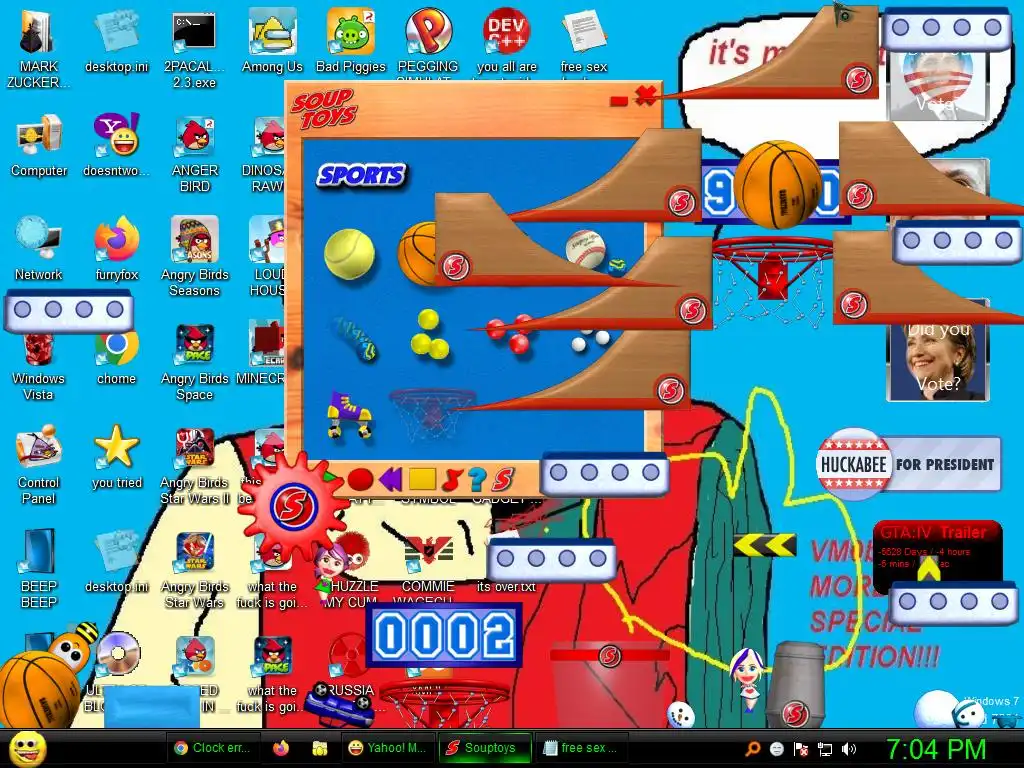Select the MARK ZUCKER desktop icon
The width and height of the screenshot is (1024, 768).
[x=39, y=51]
